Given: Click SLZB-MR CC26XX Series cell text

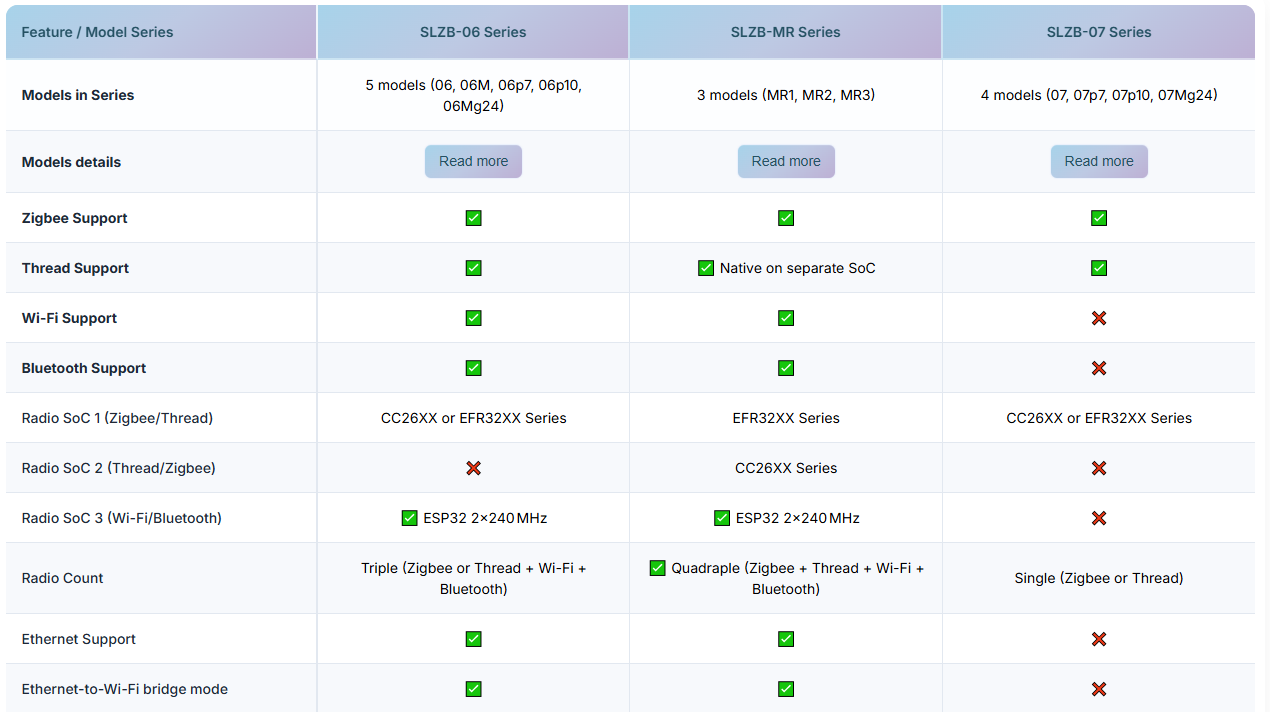Looking at the screenshot, I should pos(786,468).
